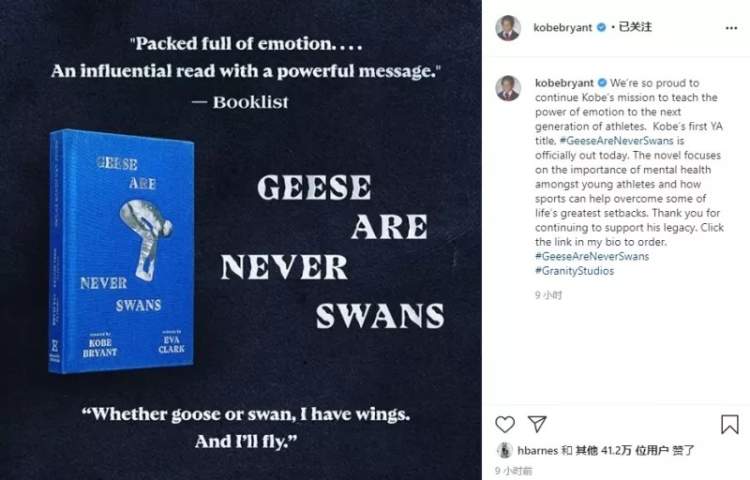The width and height of the screenshot is (750, 480).
Task: Open the caption's kobebryant avatar
Action: tap(508, 88)
